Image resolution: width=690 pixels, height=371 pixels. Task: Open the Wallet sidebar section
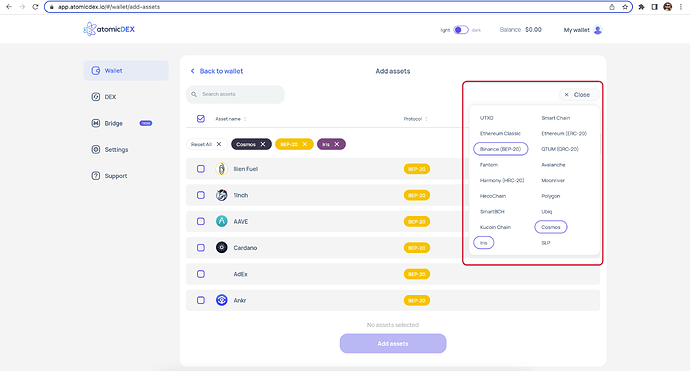(x=126, y=70)
